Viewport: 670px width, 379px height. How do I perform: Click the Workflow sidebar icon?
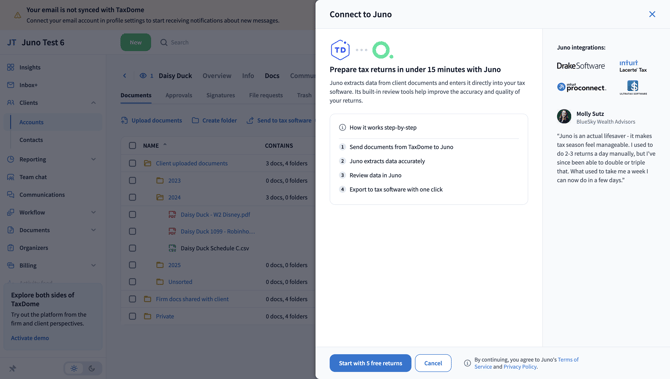click(11, 212)
